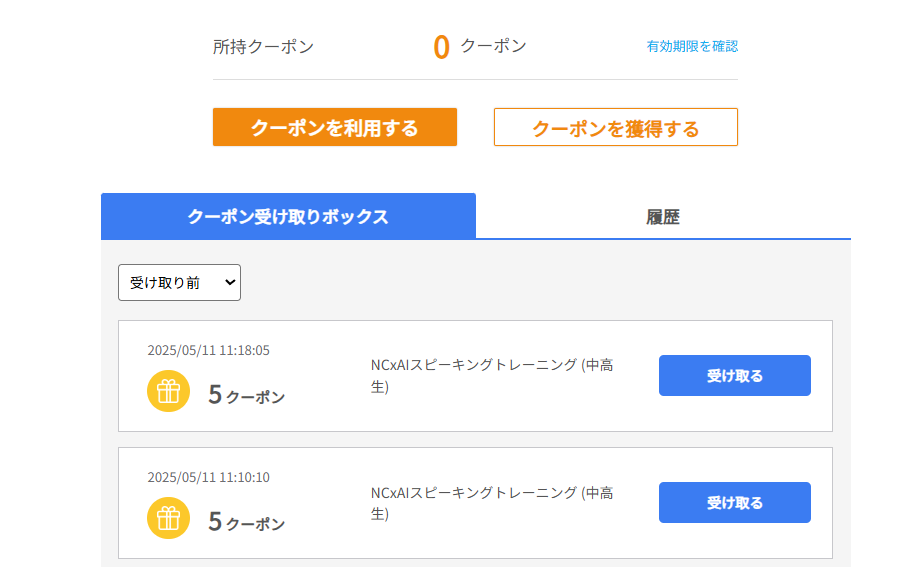
Task: Click the 所持クーポン label
Action: (x=263, y=46)
